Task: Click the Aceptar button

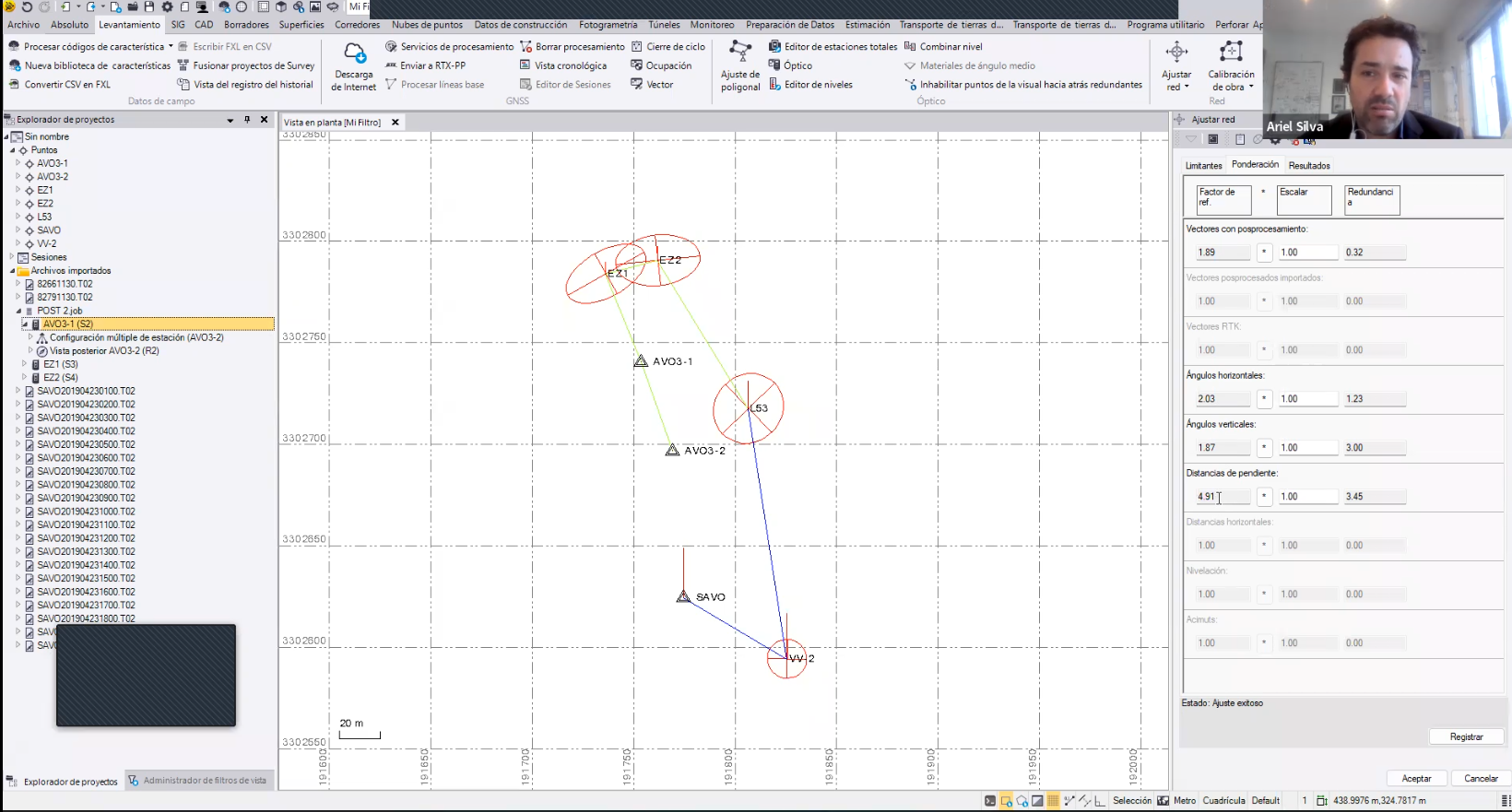Action: (x=1416, y=779)
